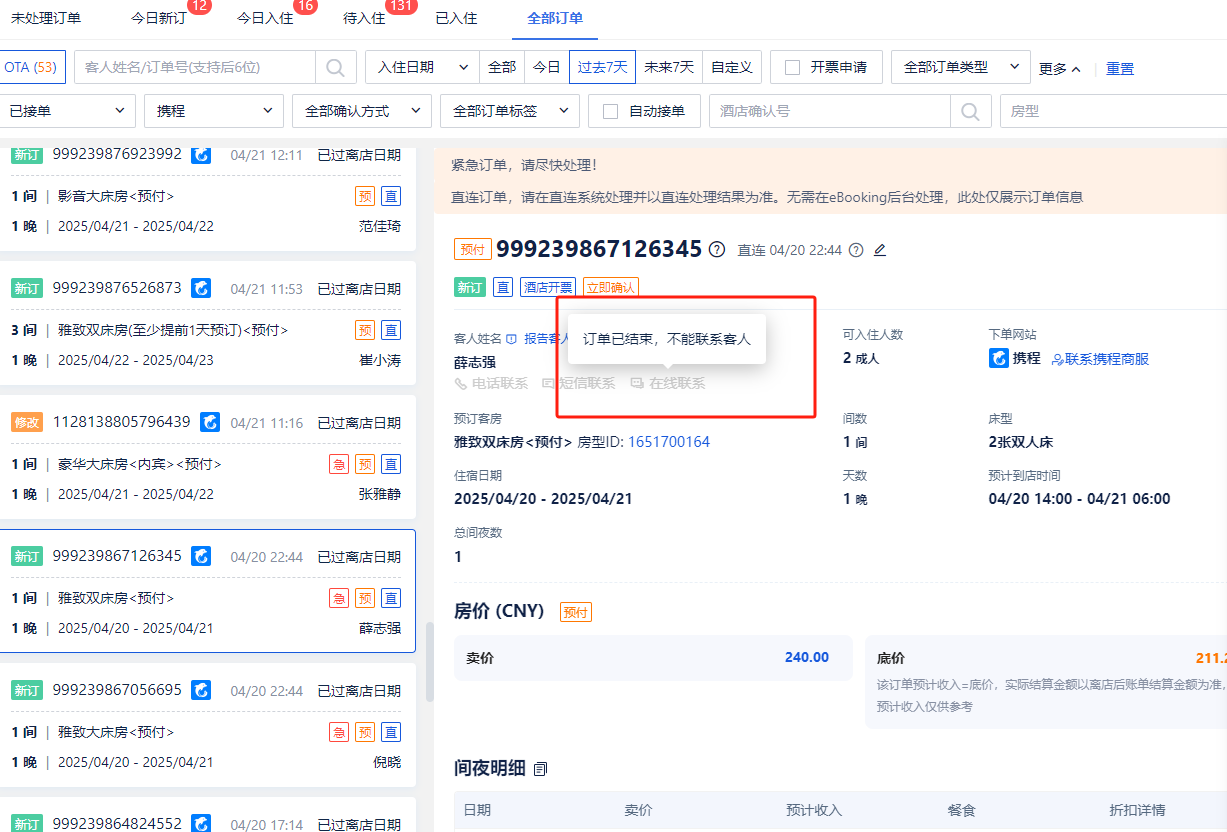Image resolution: width=1227 pixels, height=832 pixels.
Task: Click guest name 崔小涛 in the order list
Action: pyautogui.click(x=380, y=360)
